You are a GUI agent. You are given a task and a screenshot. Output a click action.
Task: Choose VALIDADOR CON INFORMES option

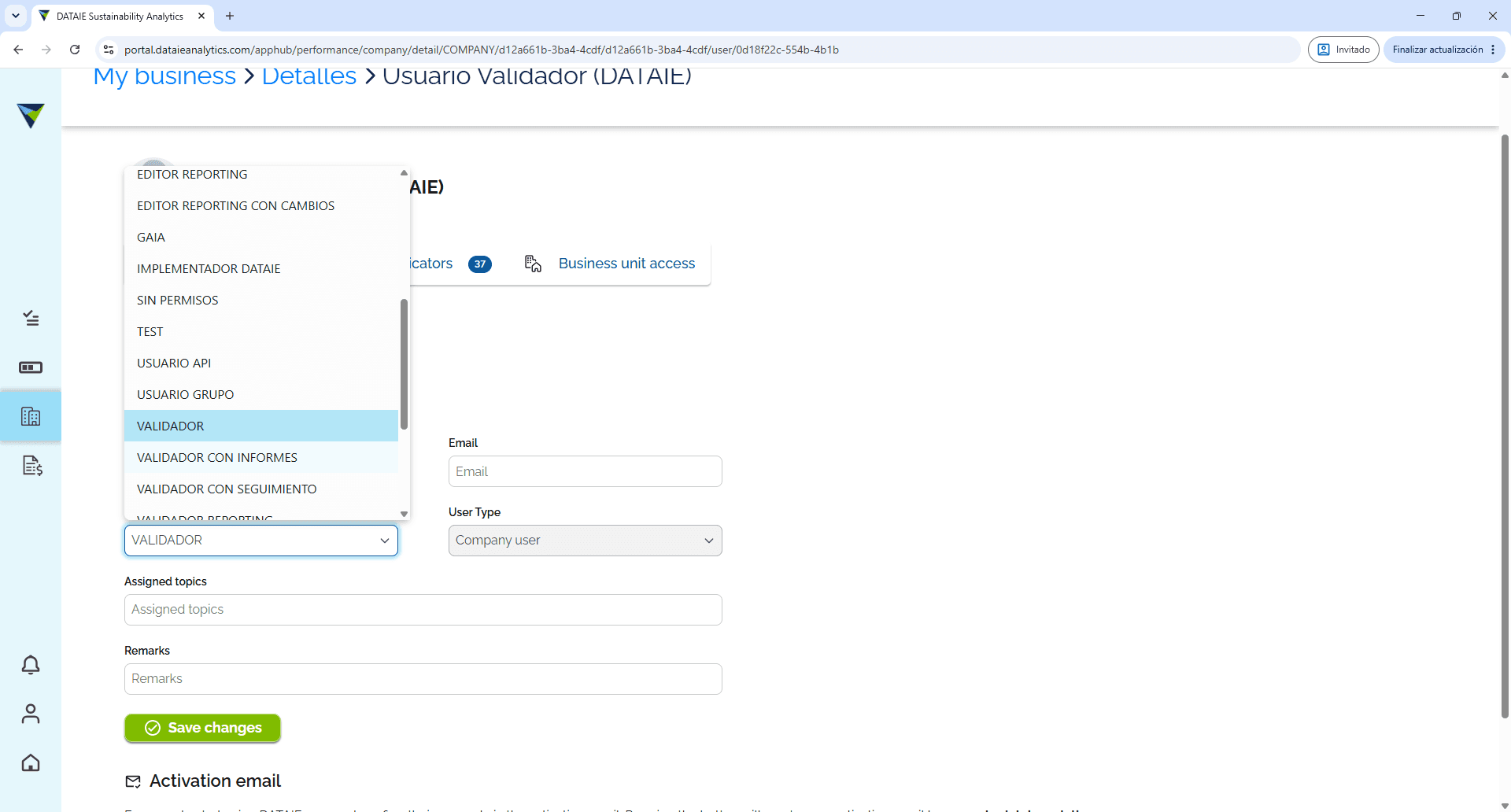click(x=261, y=457)
